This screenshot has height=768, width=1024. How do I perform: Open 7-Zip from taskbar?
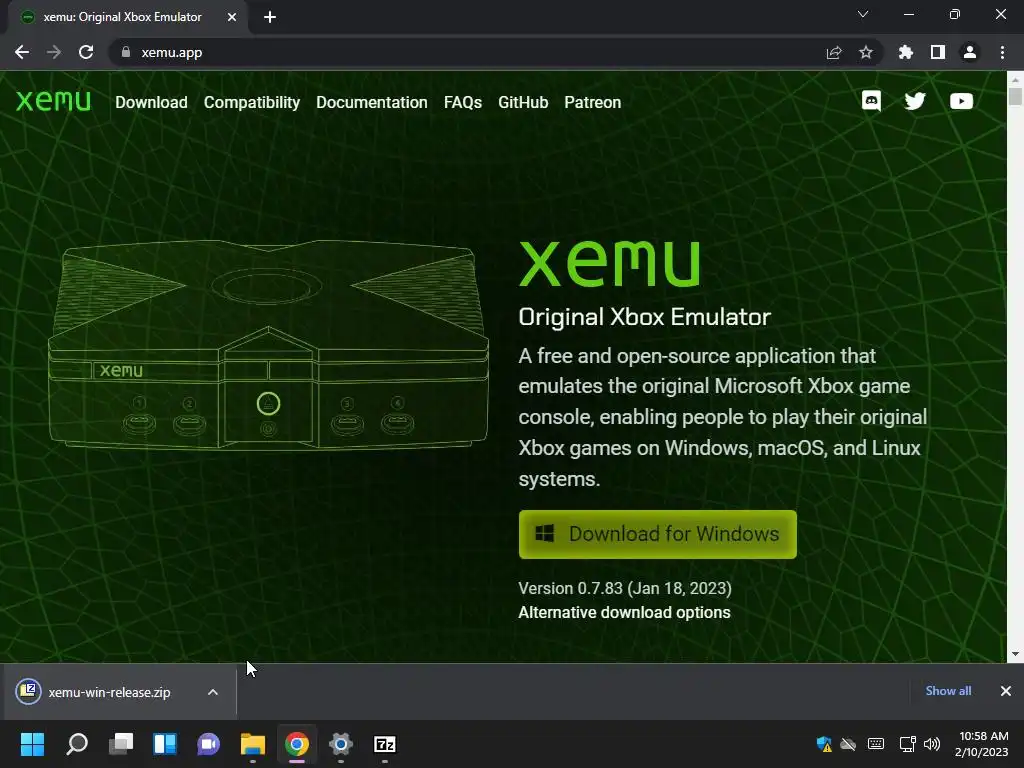pyautogui.click(x=385, y=744)
